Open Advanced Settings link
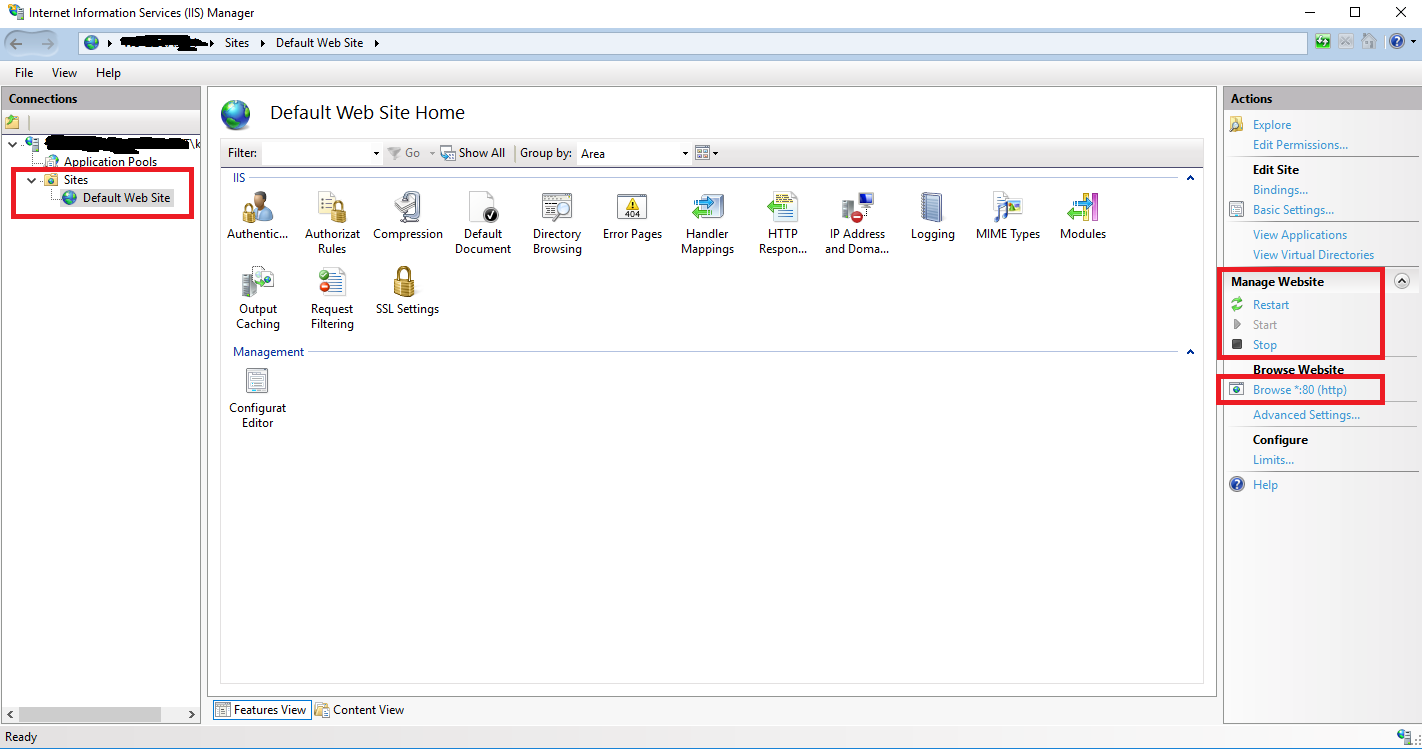Image resolution: width=1422 pixels, height=749 pixels. [x=1306, y=415]
